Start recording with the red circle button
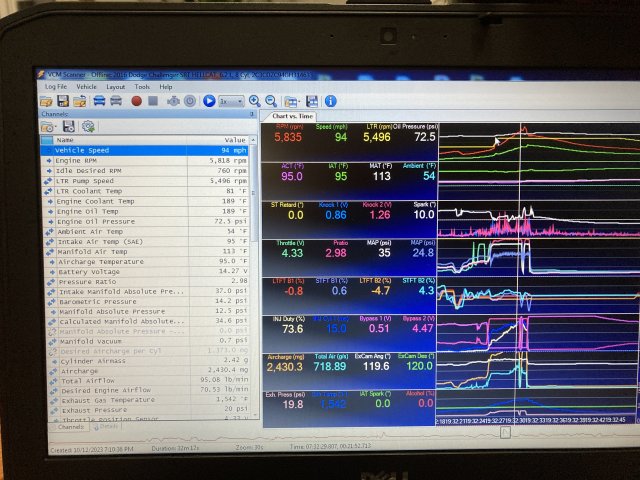The height and width of the screenshot is (480, 640). click(x=137, y=101)
